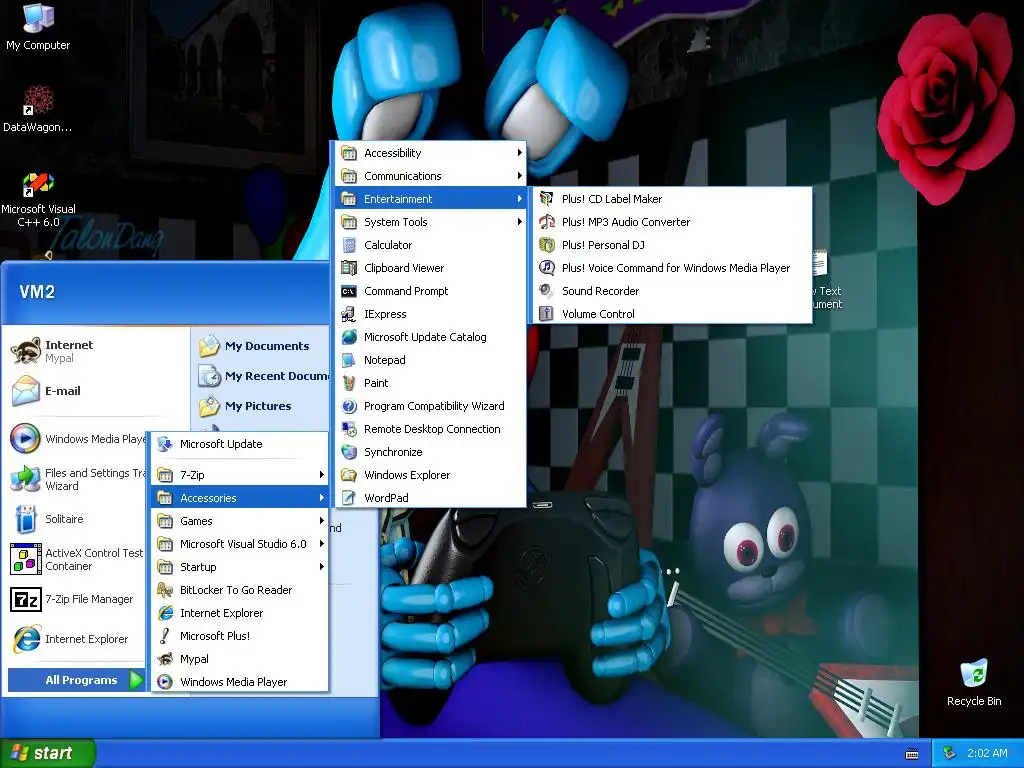1024x768 pixels.
Task: Expand the Startup submenu arrow
Action: click(322, 567)
